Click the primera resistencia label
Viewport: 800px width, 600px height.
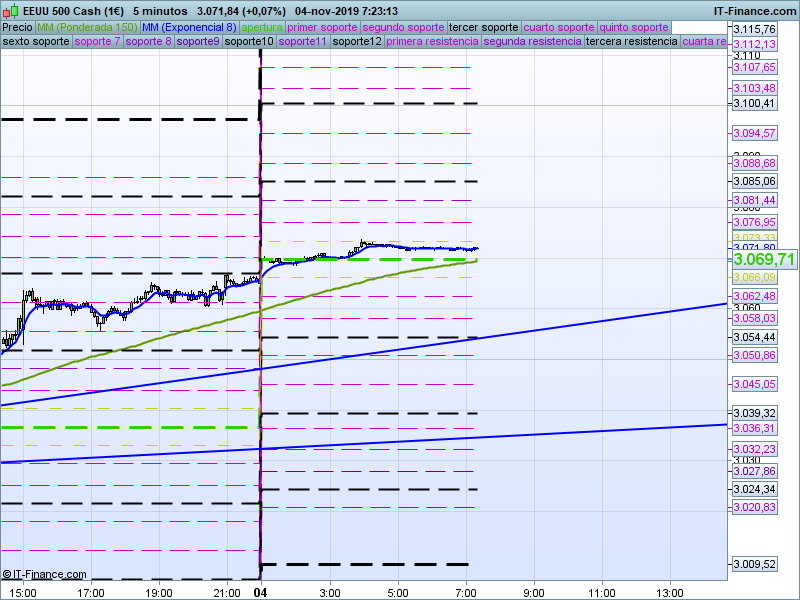click(x=431, y=42)
